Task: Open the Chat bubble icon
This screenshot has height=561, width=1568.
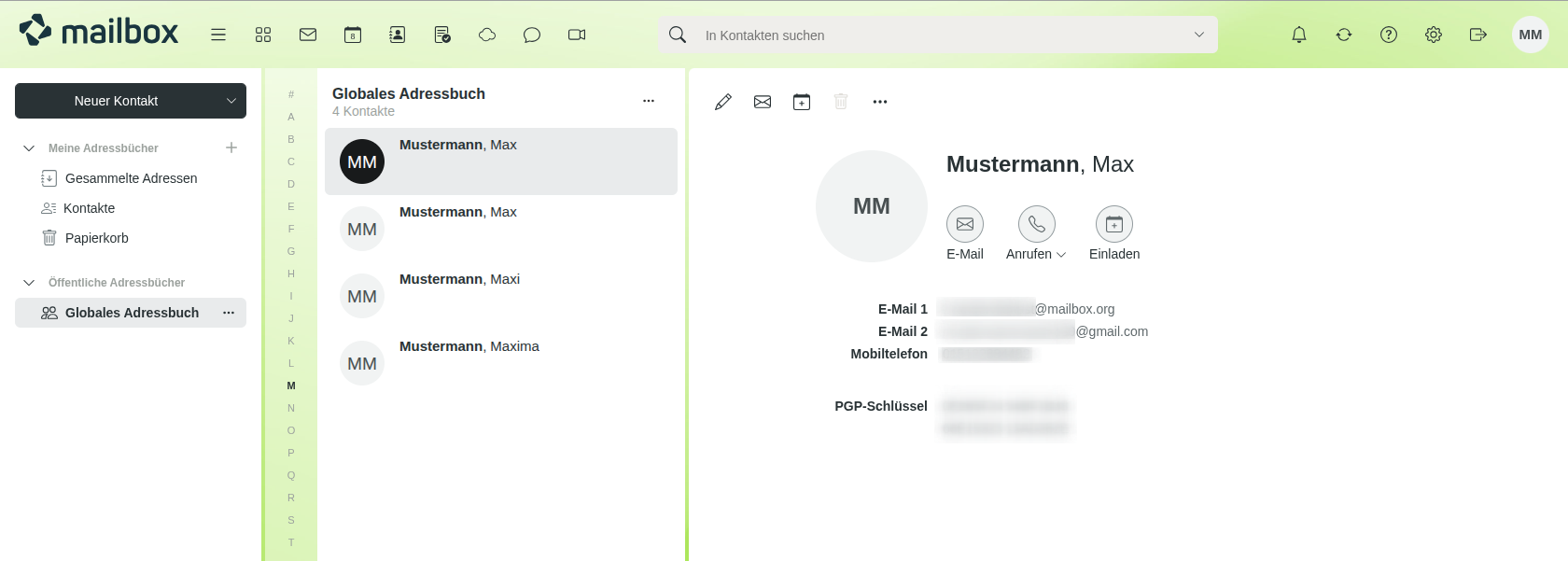Action: tap(532, 35)
